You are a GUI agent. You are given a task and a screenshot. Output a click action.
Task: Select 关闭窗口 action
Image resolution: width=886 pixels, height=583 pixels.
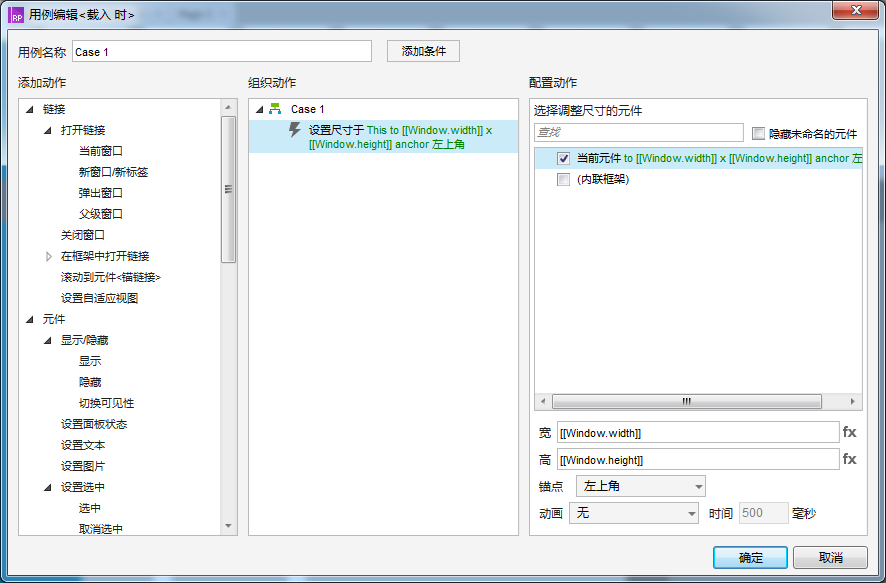tap(83, 235)
